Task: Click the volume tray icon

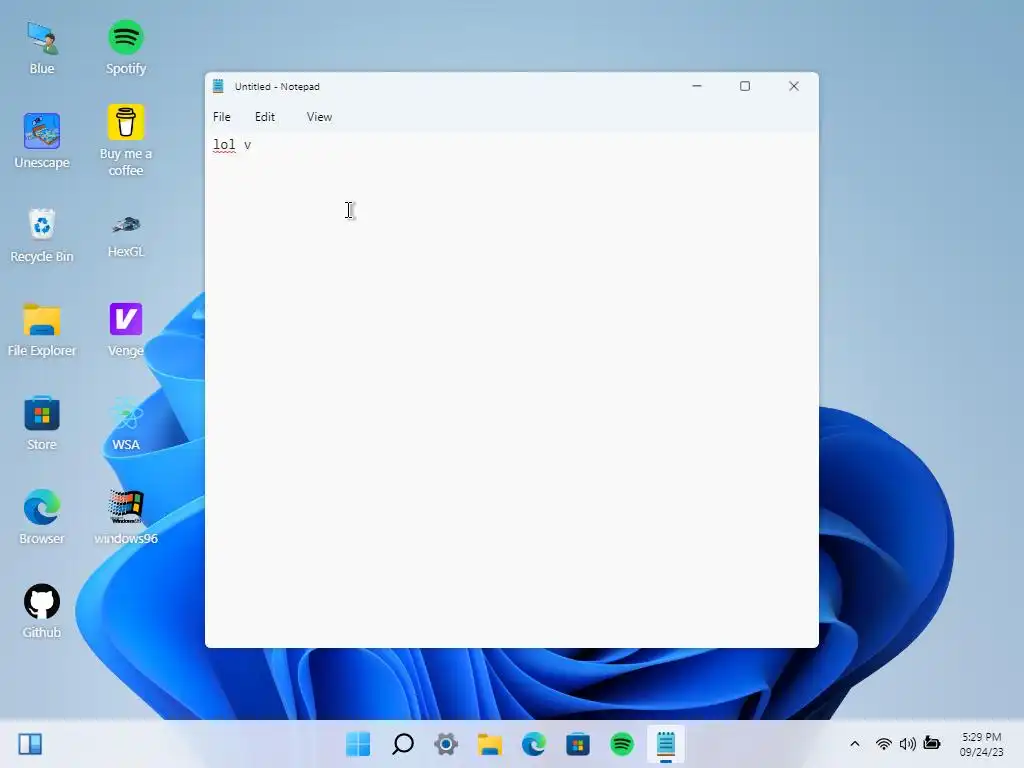Action: point(908,744)
